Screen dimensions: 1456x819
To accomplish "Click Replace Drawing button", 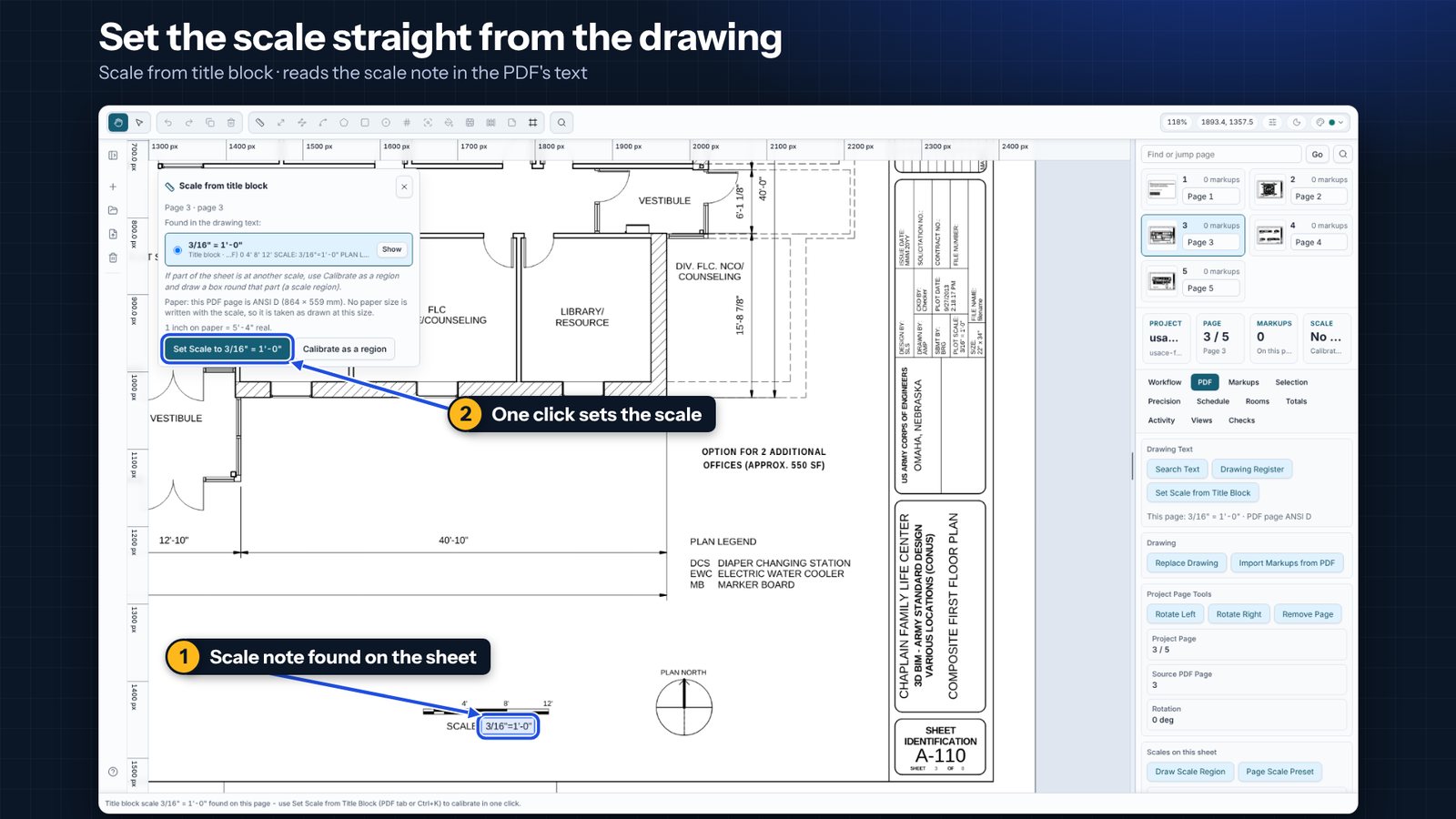I will click(x=1186, y=563).
